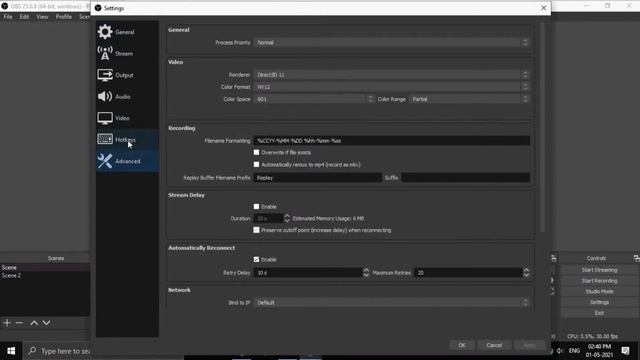Viewport: 640px width, 360px height.
Task: Click the Retry Delay value field
Action: pyautogui.click(x=308, y=273)
